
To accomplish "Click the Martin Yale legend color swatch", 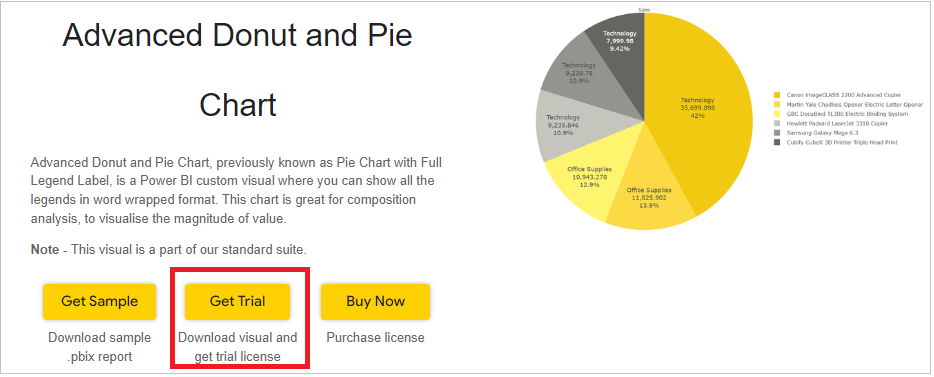I will (x=777, y=104).
